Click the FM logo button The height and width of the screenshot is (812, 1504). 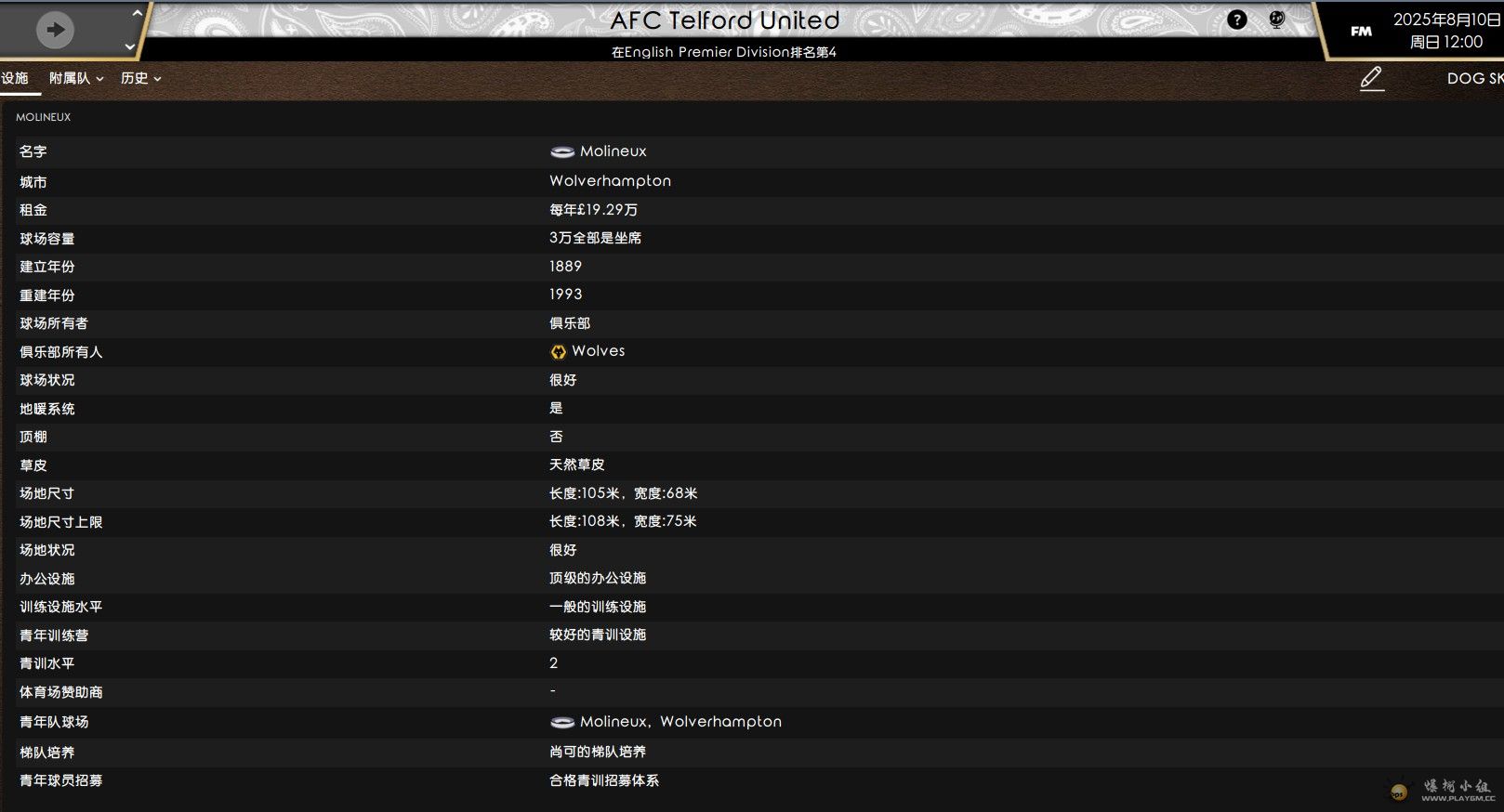point(1361,32)
